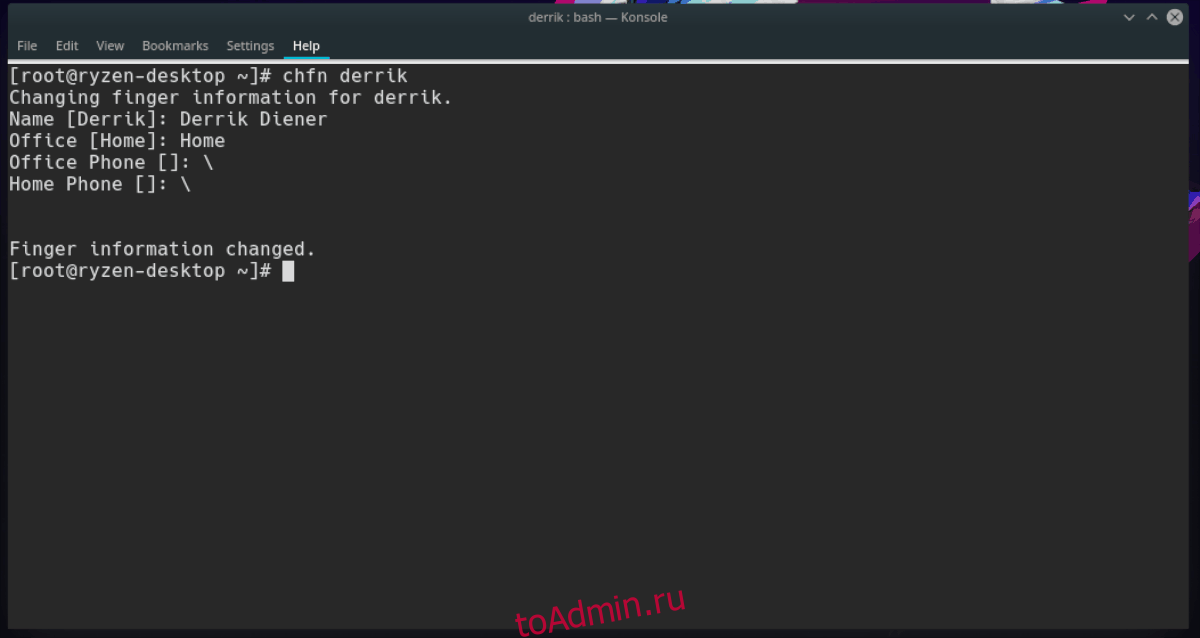The width and height of the screenshot is (1200, 638).
Task: Click the 'Home Phone []' prompt line
Action: 100,184
